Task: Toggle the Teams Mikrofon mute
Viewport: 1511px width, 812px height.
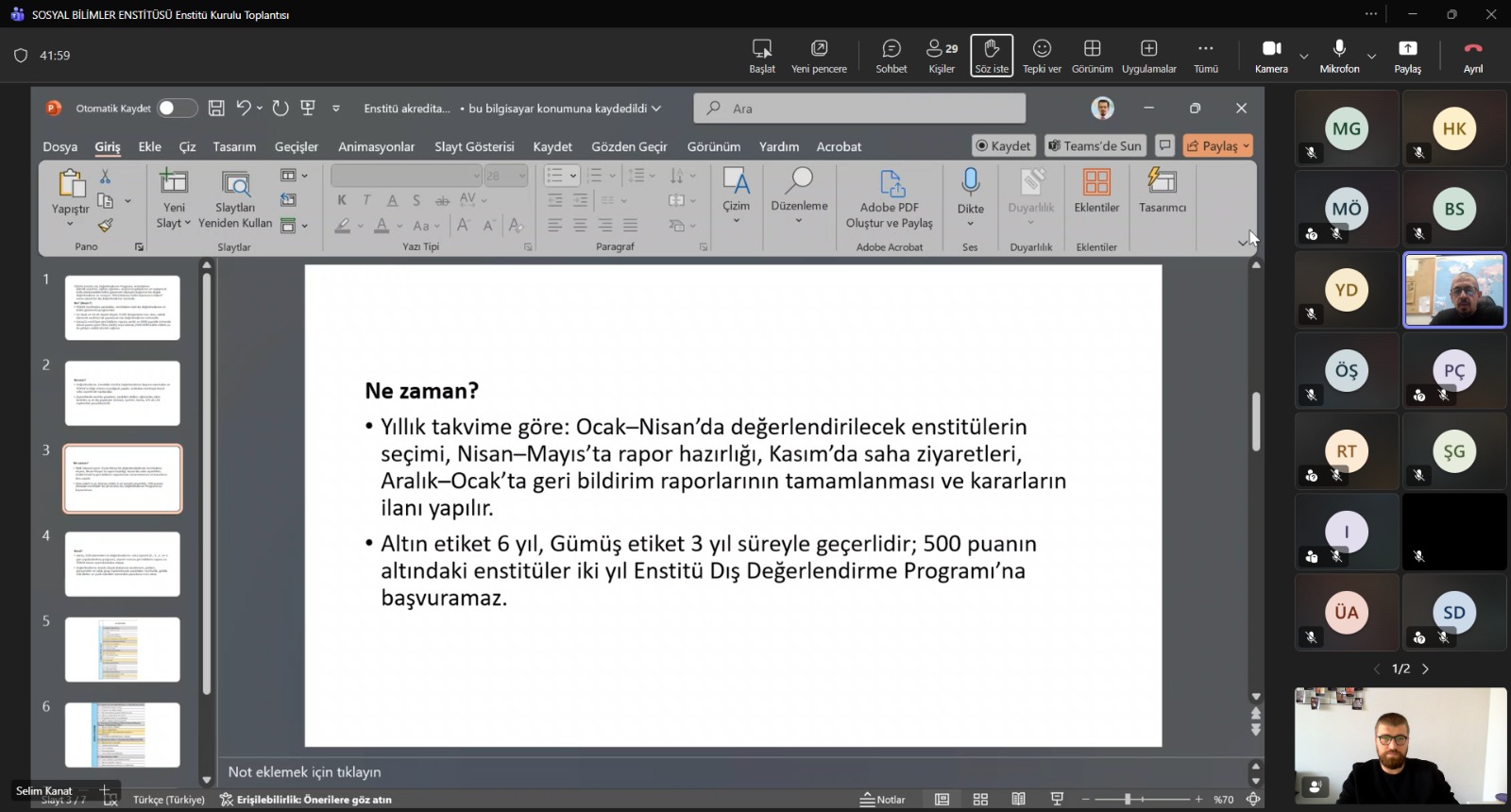Action: pyautogui.click(x=1339, y=56)
